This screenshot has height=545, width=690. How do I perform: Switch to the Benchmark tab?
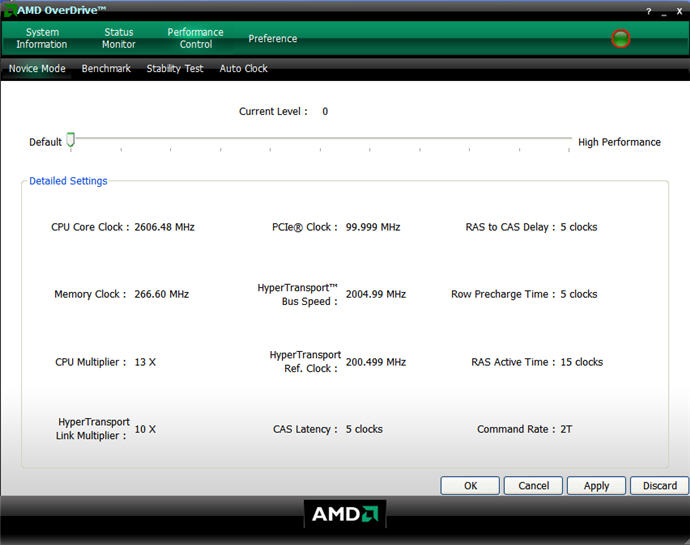[106, 69]
